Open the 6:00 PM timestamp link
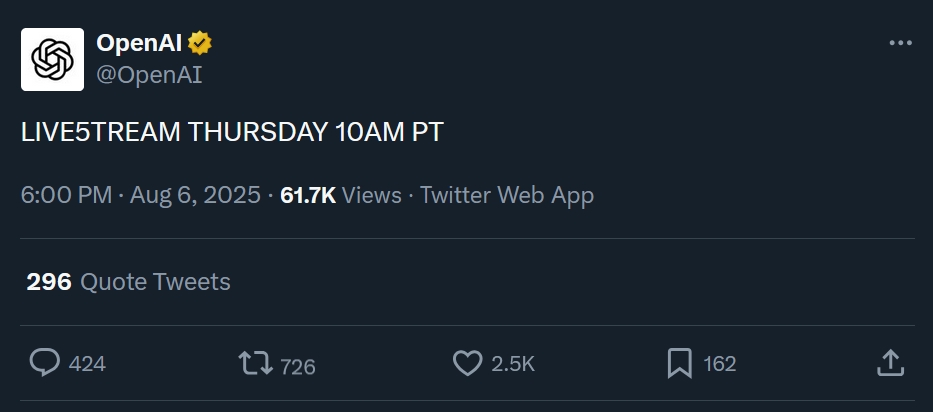This screenshot has width=933, height=412. pyautogui.click(x=66, y=195)
